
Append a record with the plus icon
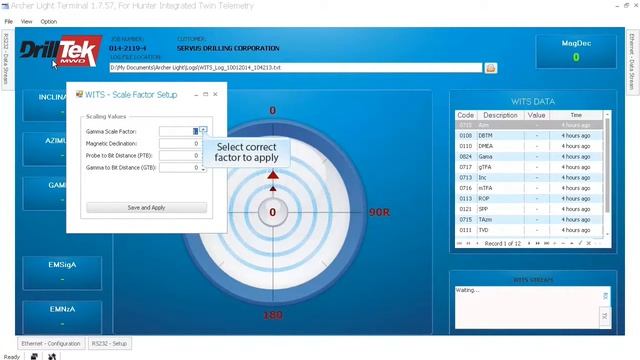coord(555,243)
